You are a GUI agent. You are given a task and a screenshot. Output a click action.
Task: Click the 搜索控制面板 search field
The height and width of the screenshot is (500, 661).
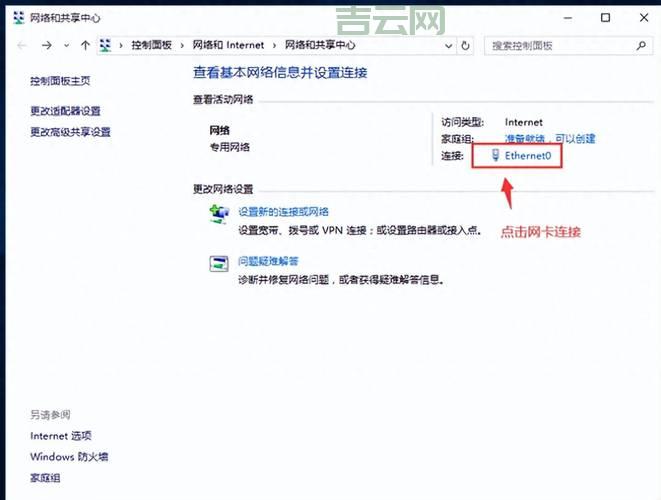pos(568,46)
